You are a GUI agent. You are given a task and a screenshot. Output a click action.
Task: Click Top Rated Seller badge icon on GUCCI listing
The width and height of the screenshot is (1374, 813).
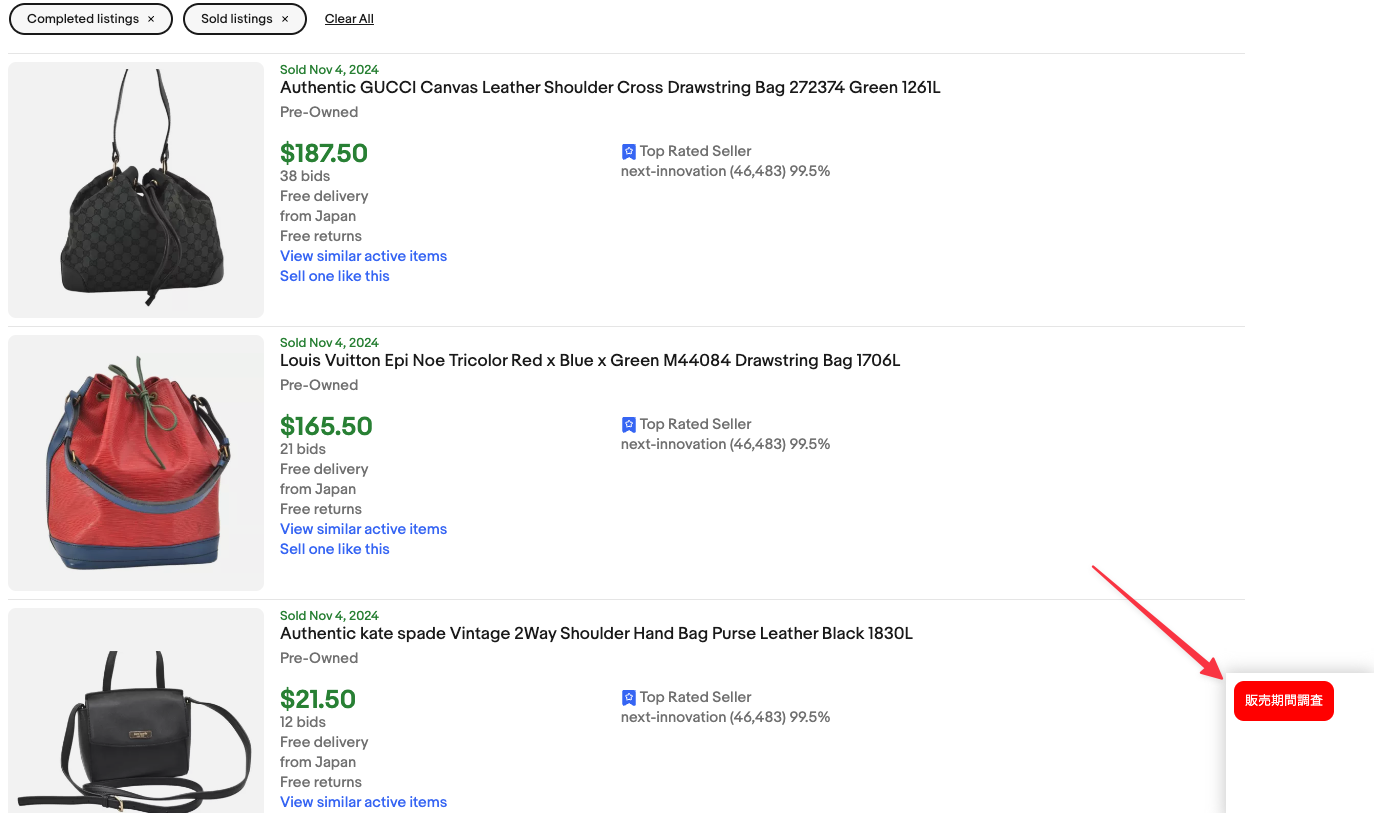[629, 152]
